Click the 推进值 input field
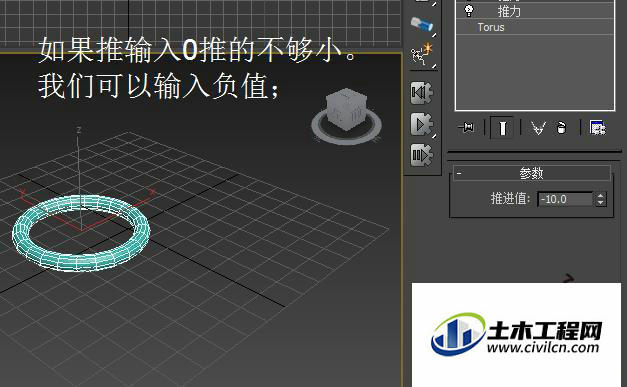Viewport: 627px width, 387px height. click(x=565, y=199)
